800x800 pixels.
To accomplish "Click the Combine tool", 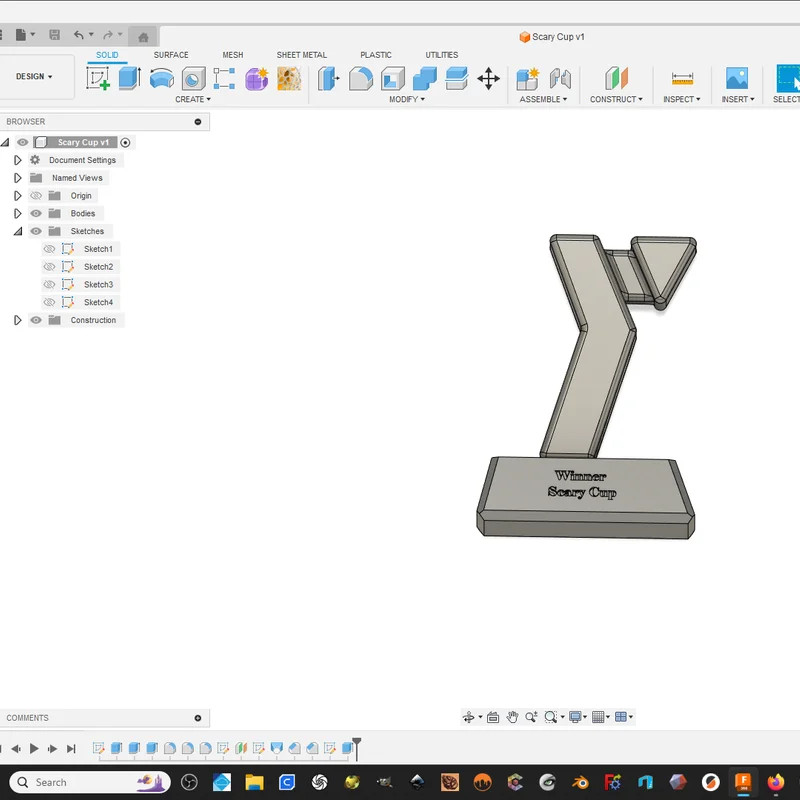I will click(x=424, y=79).
